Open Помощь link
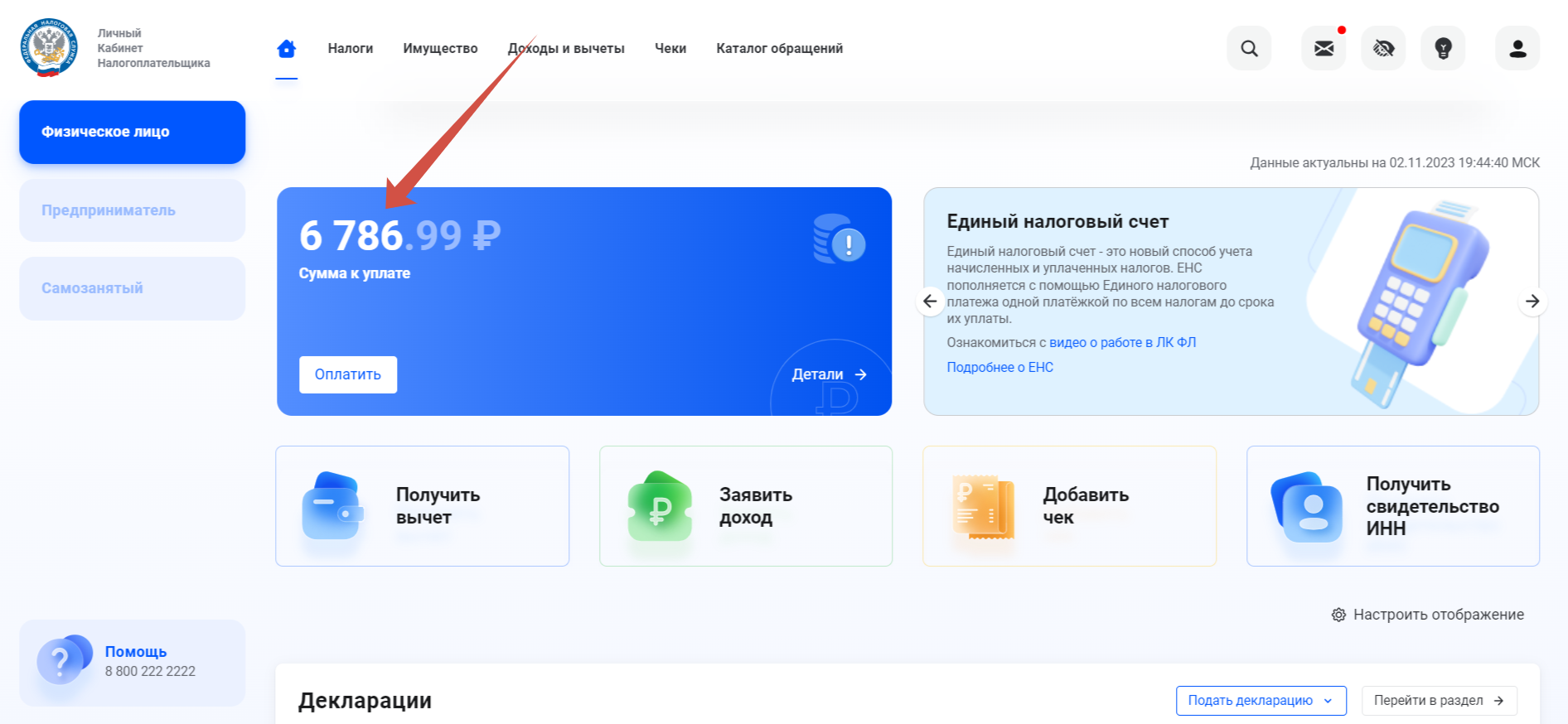 click(x=136, y=652)
